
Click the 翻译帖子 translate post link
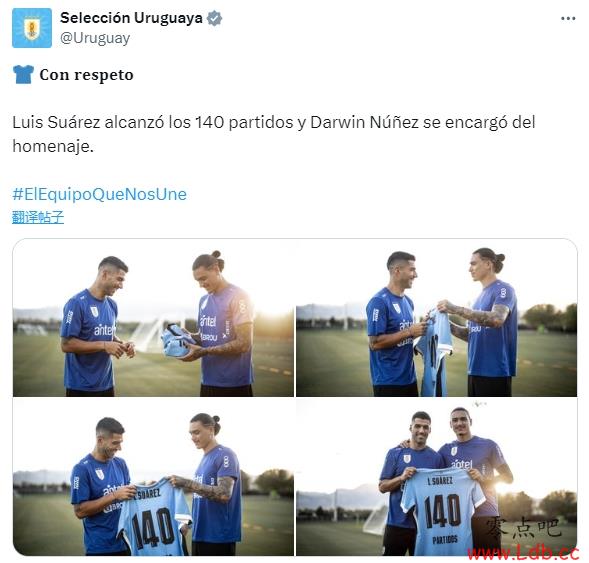tap(38, 217)
